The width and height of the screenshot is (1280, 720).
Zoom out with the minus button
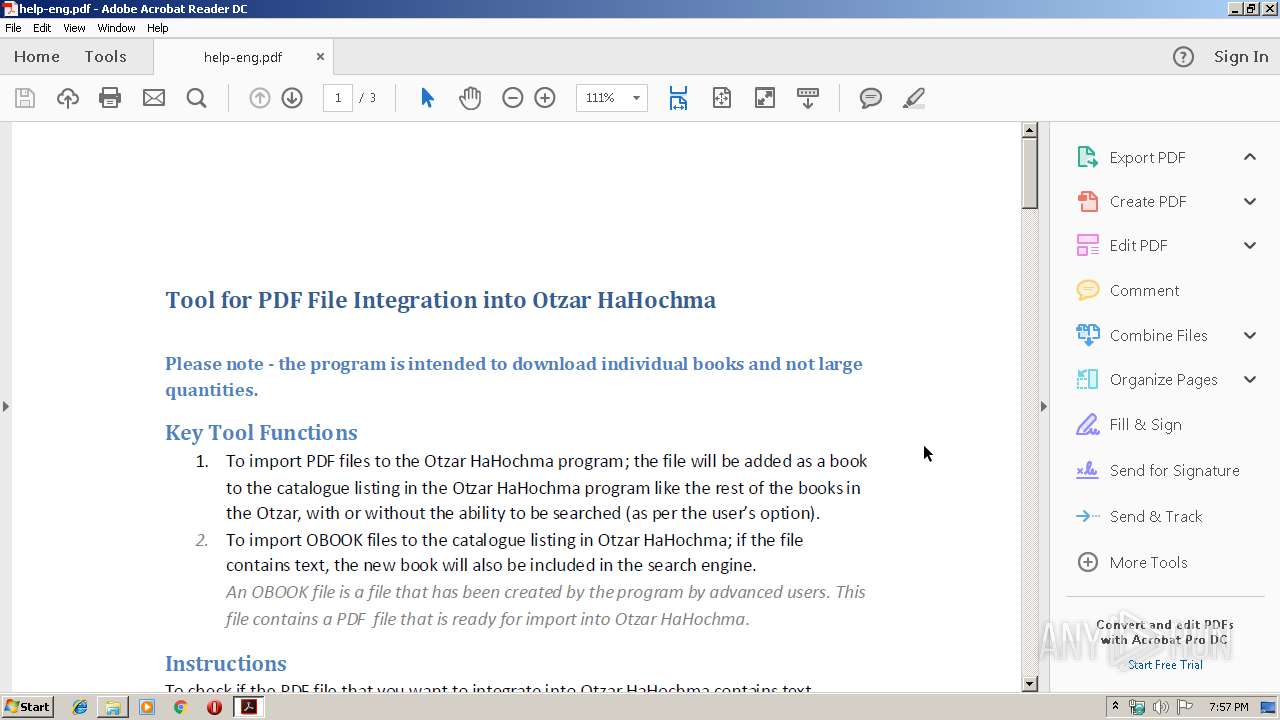(x=513, y=98)
